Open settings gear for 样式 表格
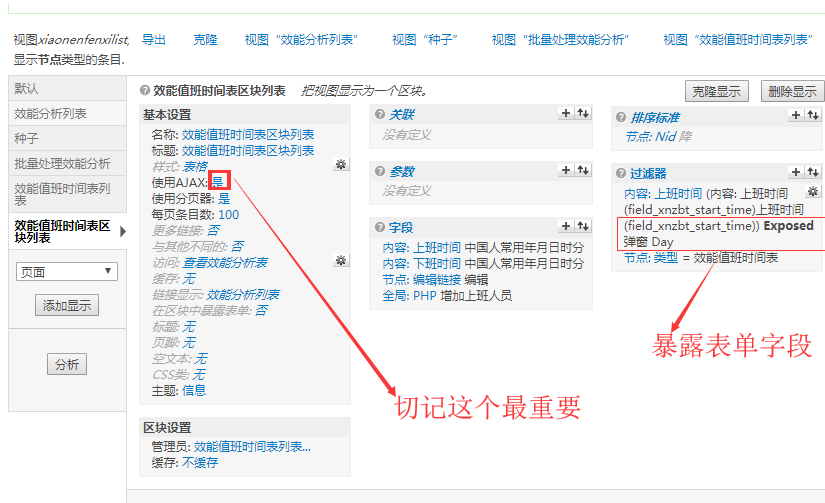 [x=341, y=165]
